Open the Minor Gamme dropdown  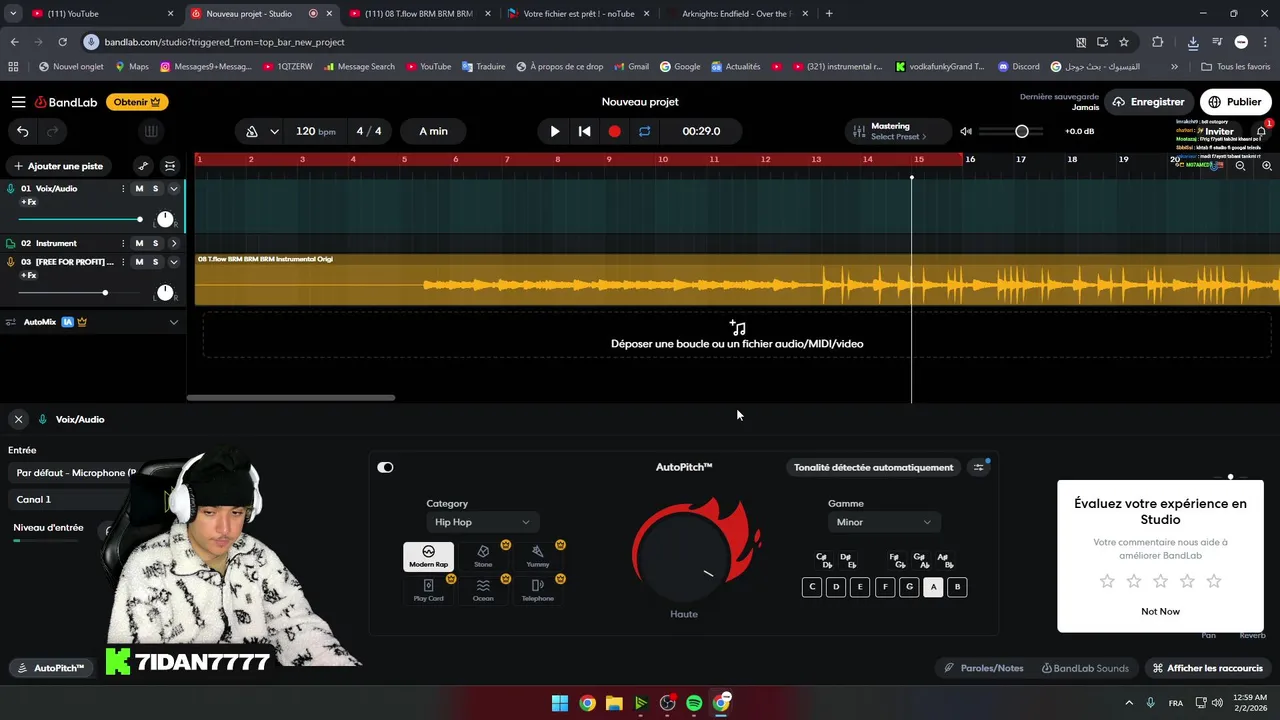pos(883,522)
